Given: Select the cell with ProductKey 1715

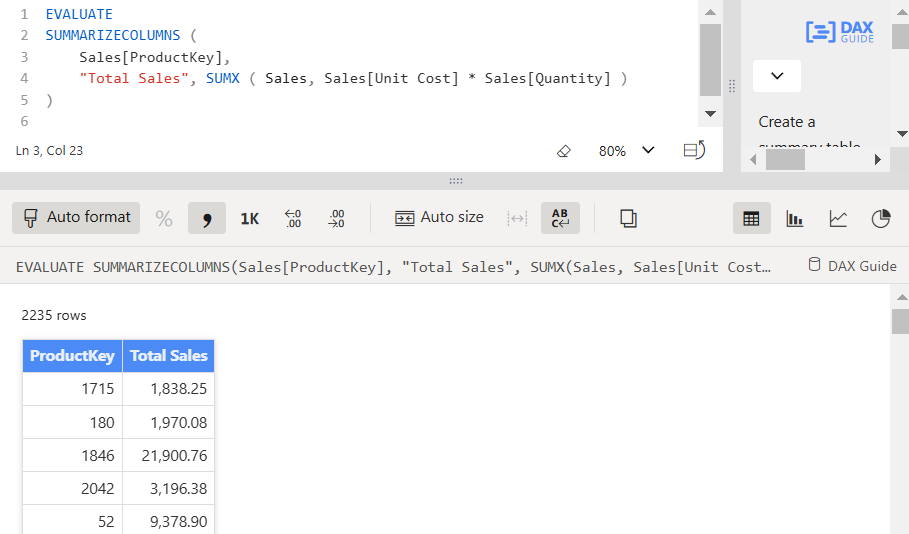Looking at the screenshot, I should 72,388.
